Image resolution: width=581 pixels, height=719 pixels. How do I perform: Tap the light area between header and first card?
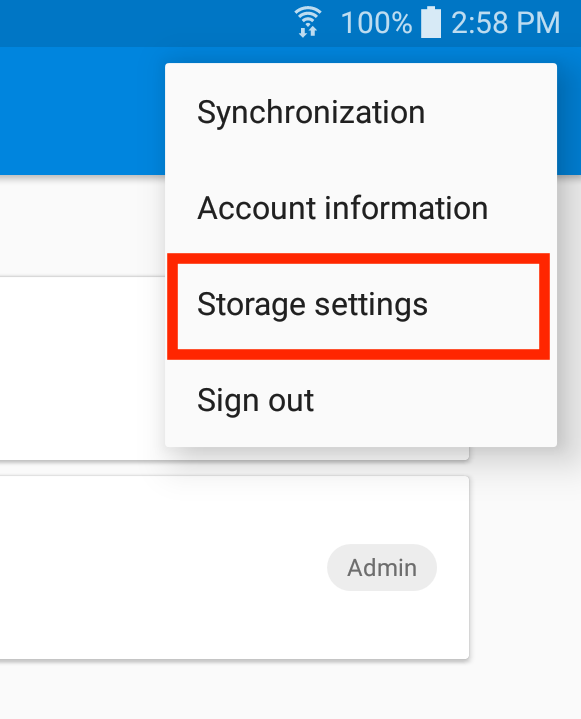(83, 225)
